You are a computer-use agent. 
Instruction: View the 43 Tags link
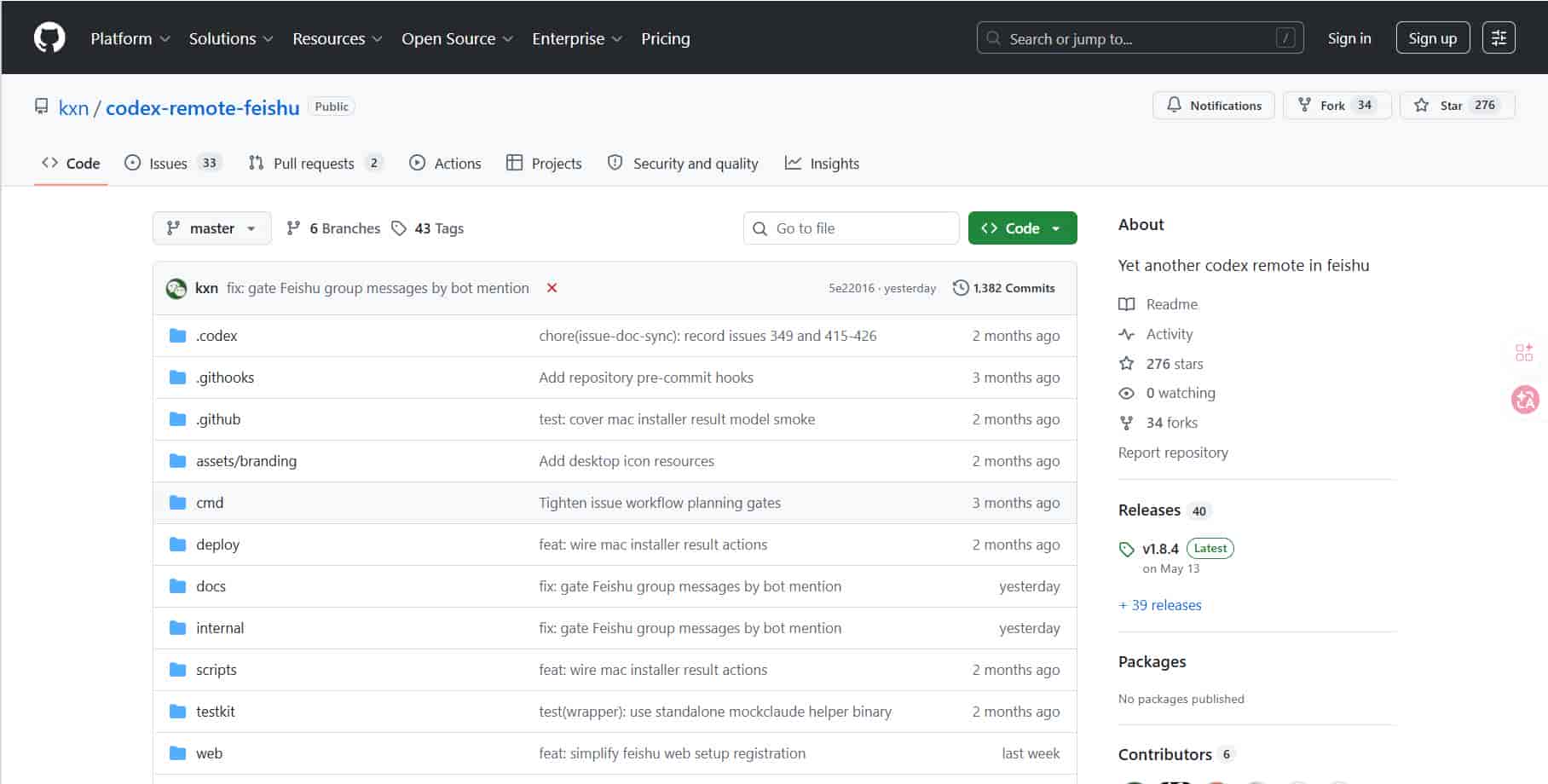pos(428,228)
